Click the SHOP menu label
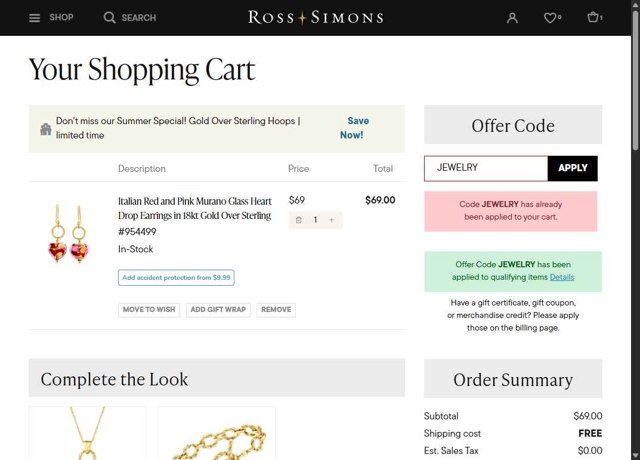The height and width of the screenshot is (460, 640). [x=61, y=18]
